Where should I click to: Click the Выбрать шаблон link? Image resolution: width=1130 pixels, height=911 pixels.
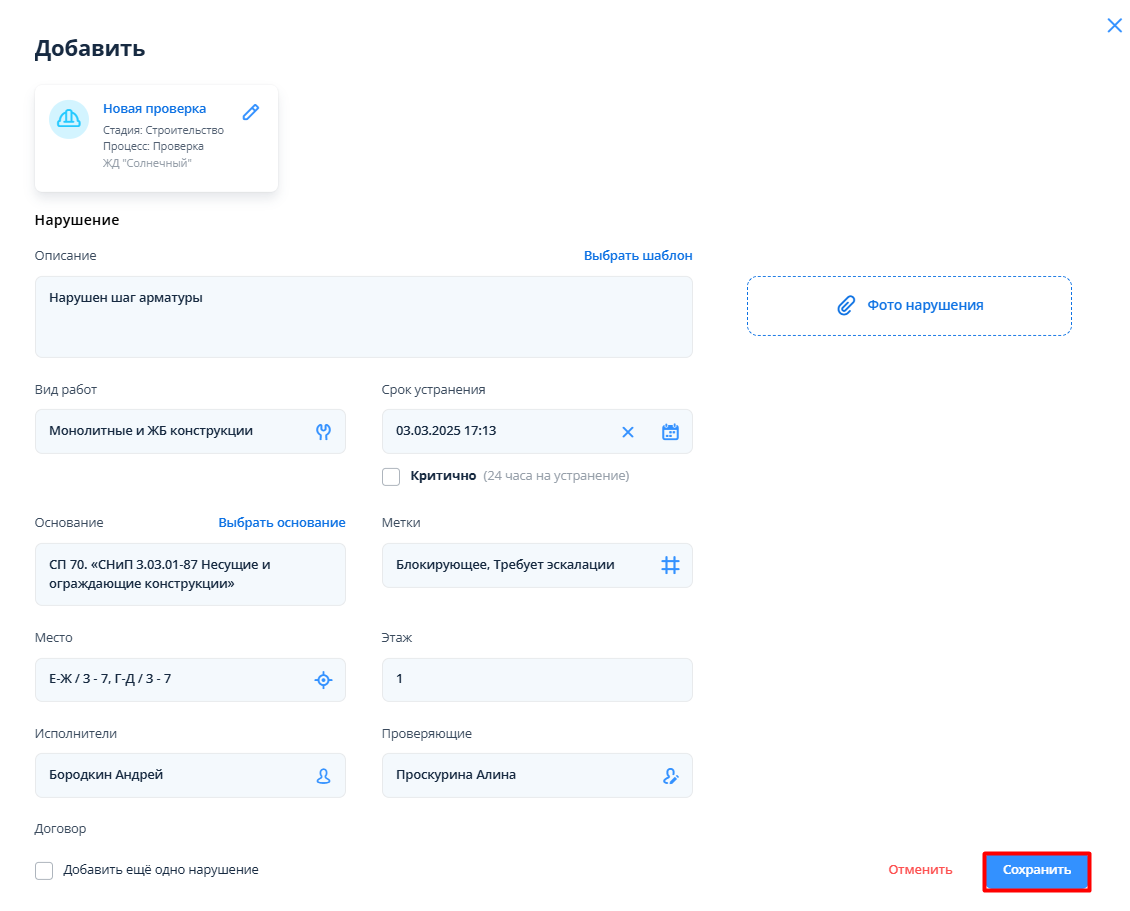coord(638,256)
